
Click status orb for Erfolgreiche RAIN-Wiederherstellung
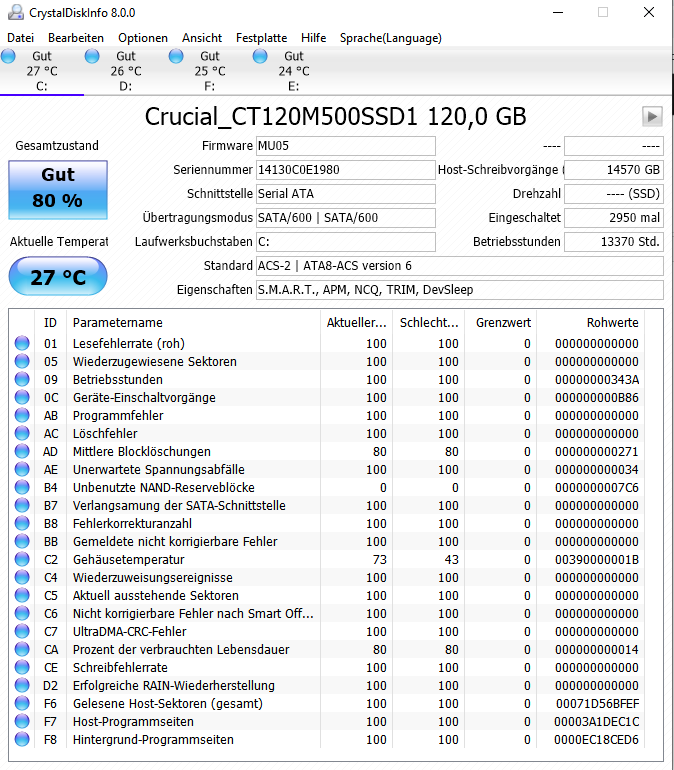point(22,686)
